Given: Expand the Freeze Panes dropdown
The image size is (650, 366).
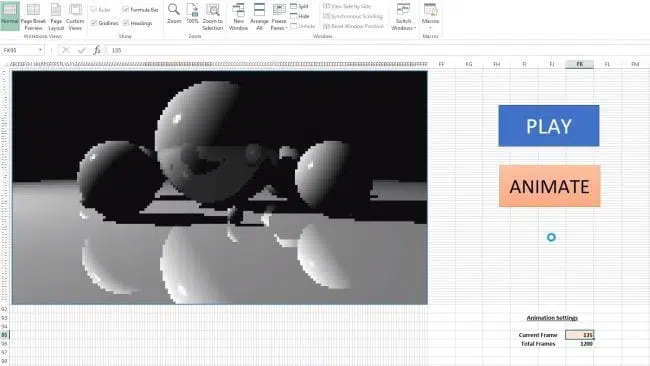Looking at the screenshot, I should coord(279,16).
